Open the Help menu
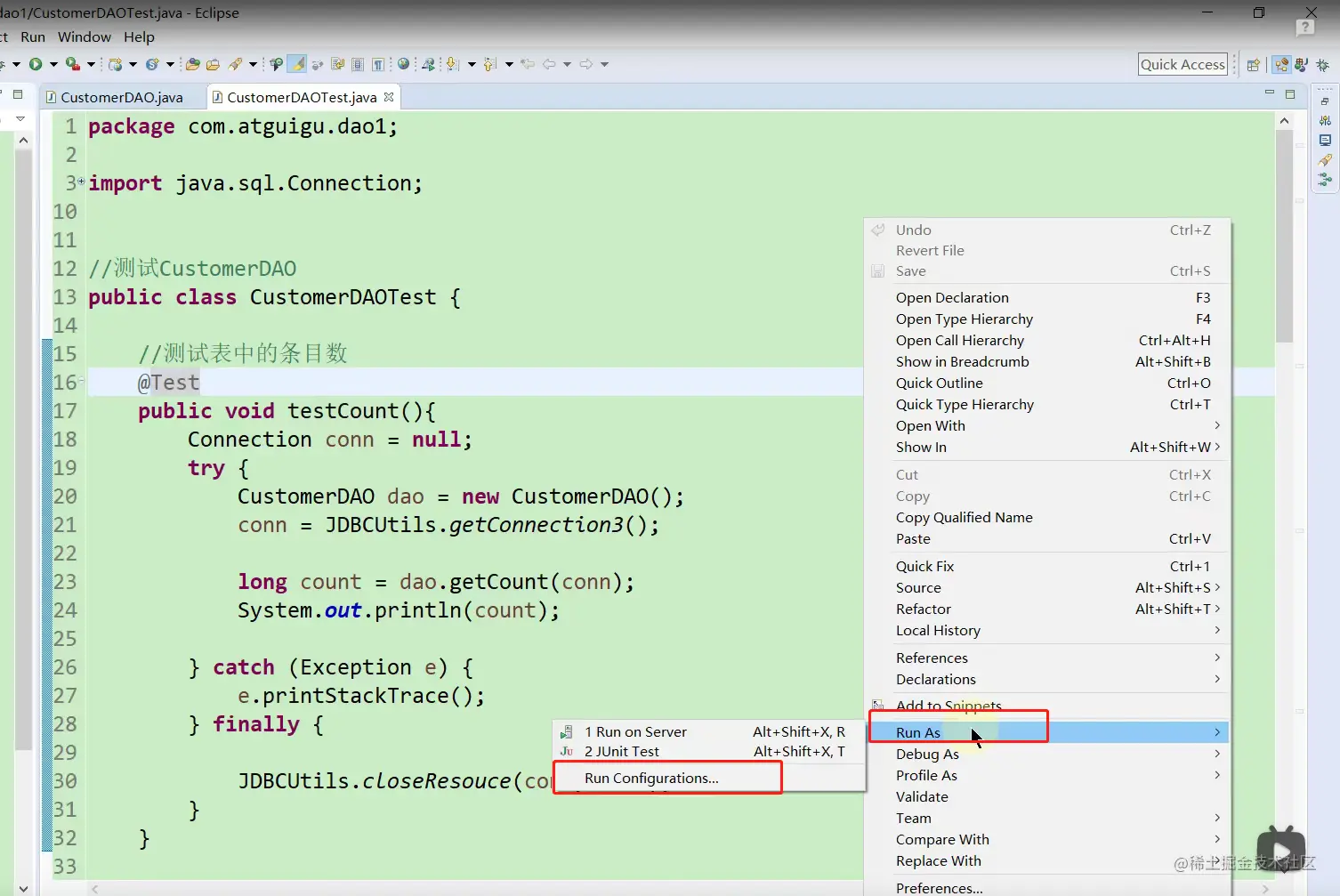 tap(139, 36)
